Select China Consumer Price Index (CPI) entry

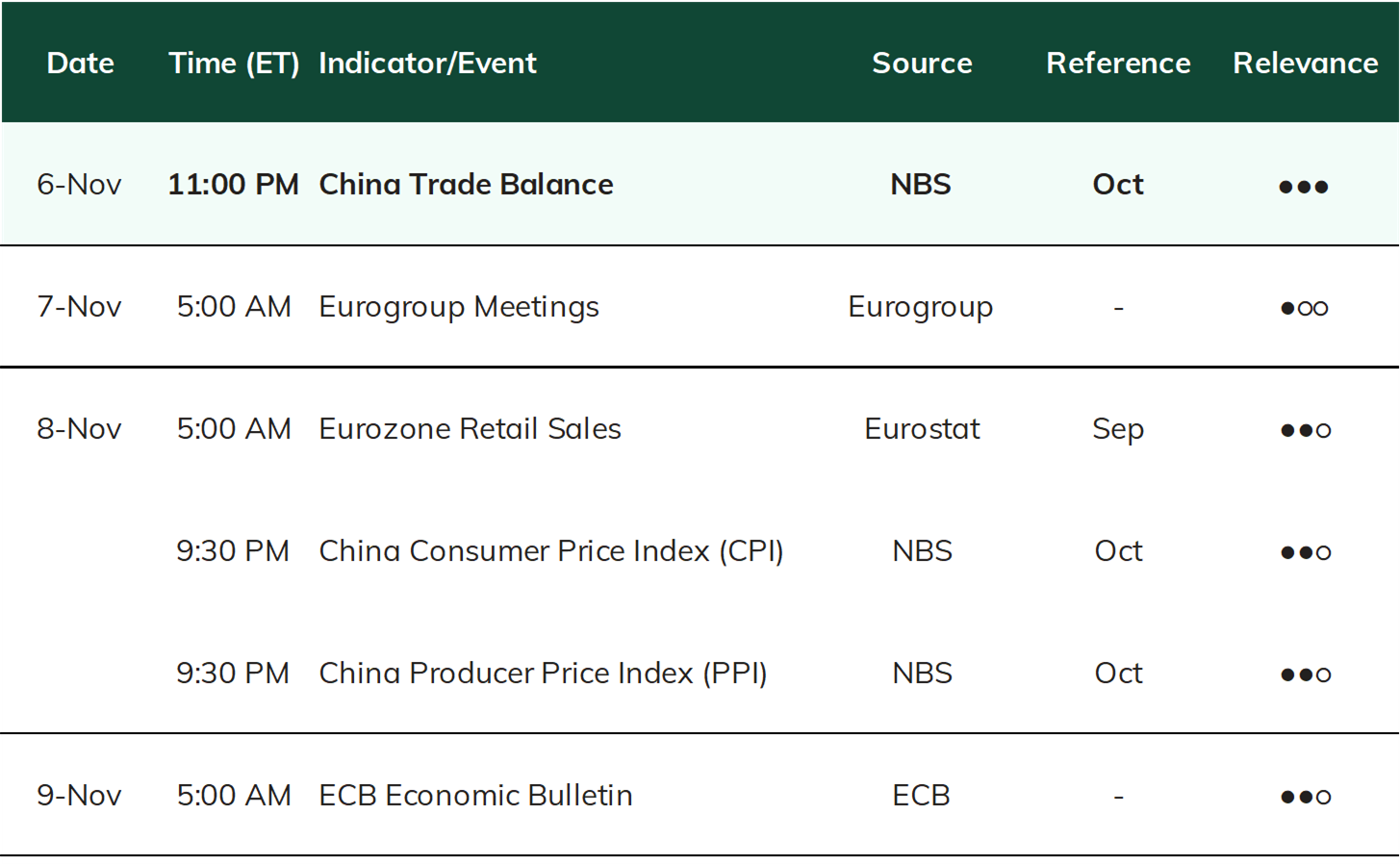click(x=551, y=551)
